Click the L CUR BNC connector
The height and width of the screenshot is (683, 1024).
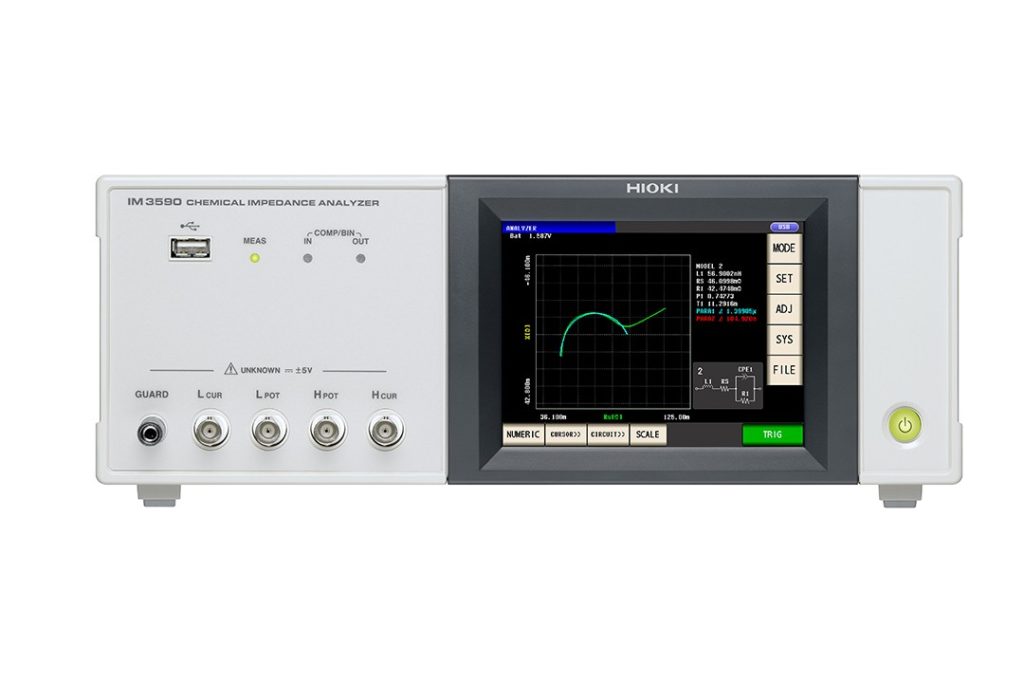pos(211,432)
